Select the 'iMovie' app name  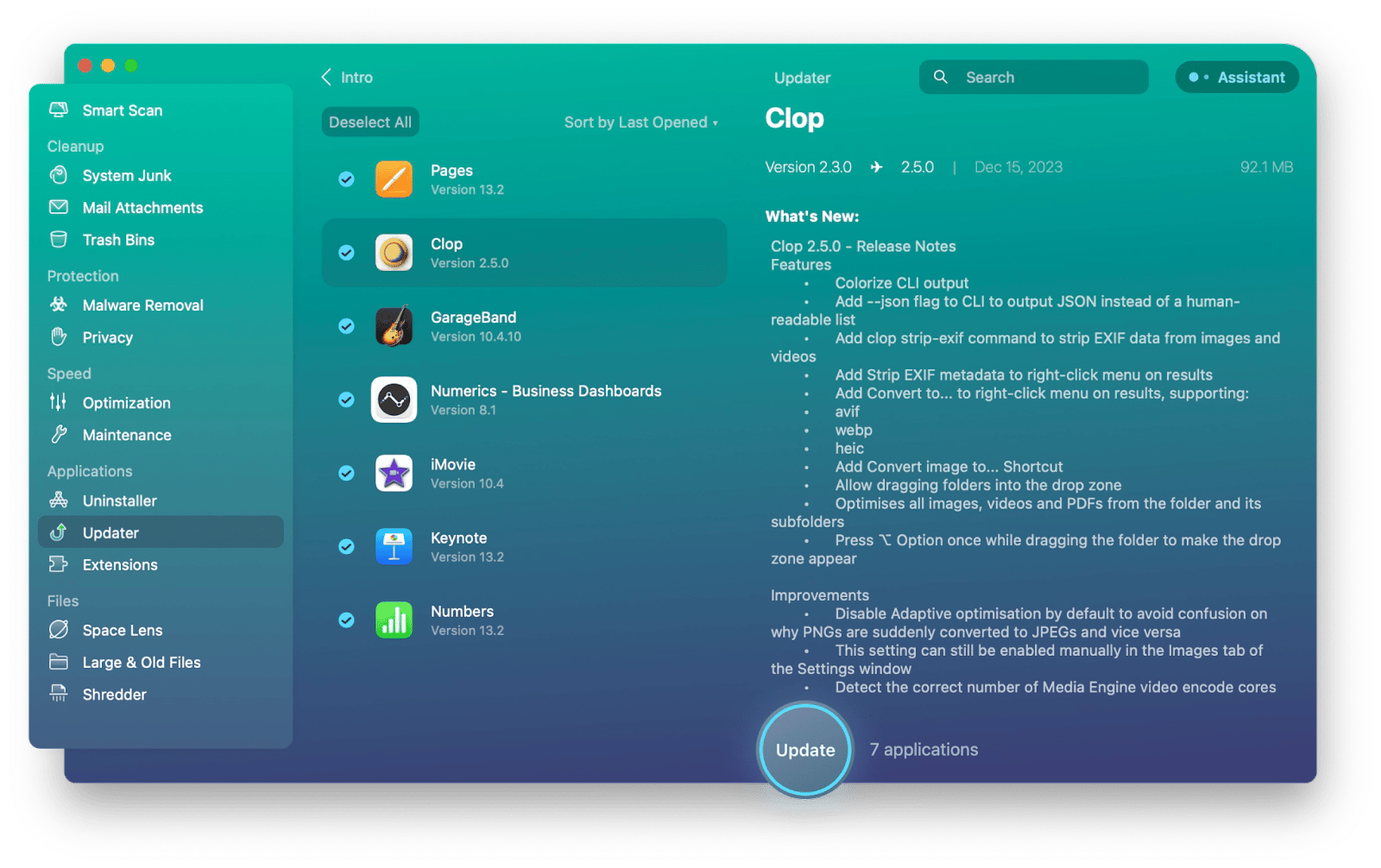click(453, 464)
